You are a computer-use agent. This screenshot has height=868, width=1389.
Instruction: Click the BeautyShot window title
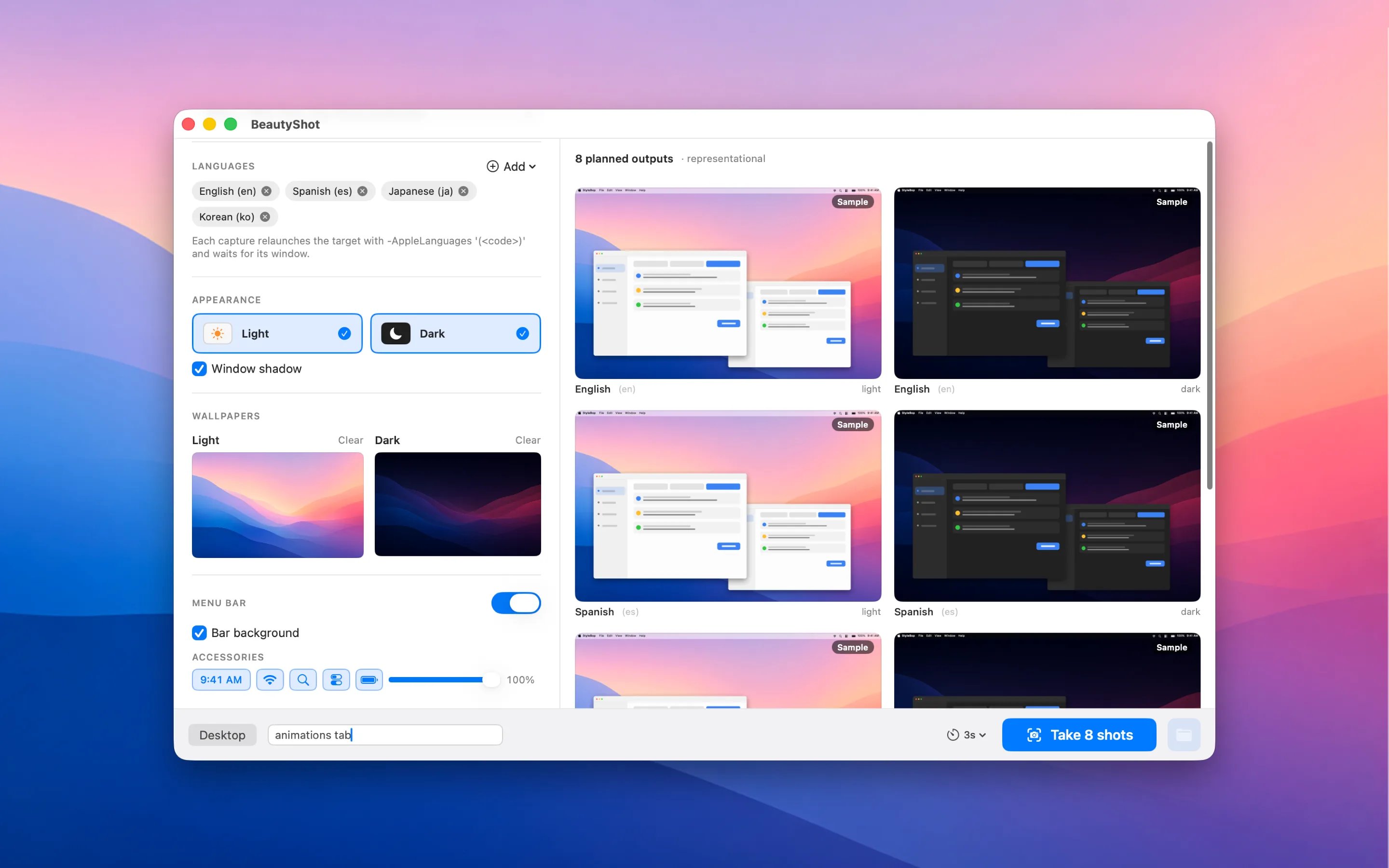[x=285, y=124]
